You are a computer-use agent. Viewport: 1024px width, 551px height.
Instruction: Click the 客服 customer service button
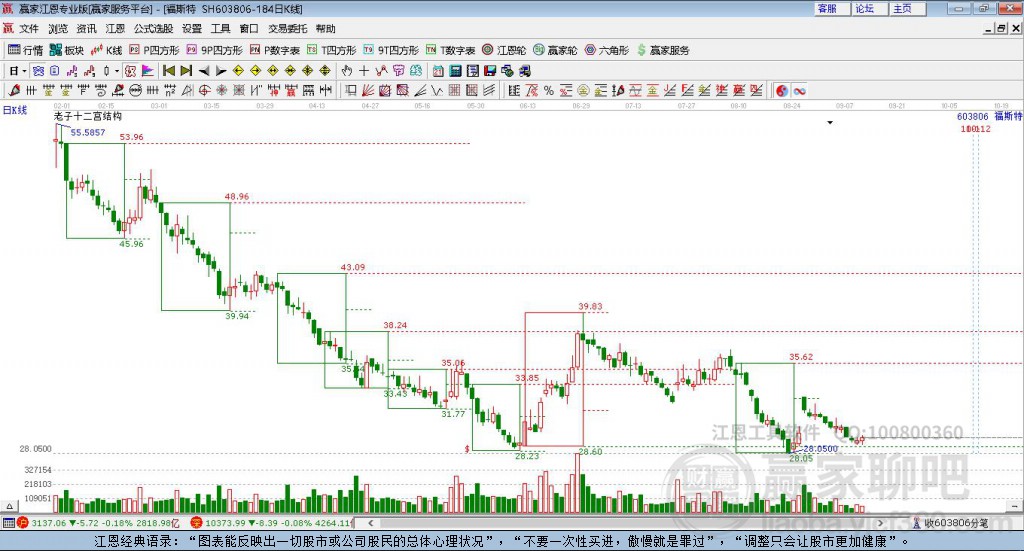pos(832,8)
